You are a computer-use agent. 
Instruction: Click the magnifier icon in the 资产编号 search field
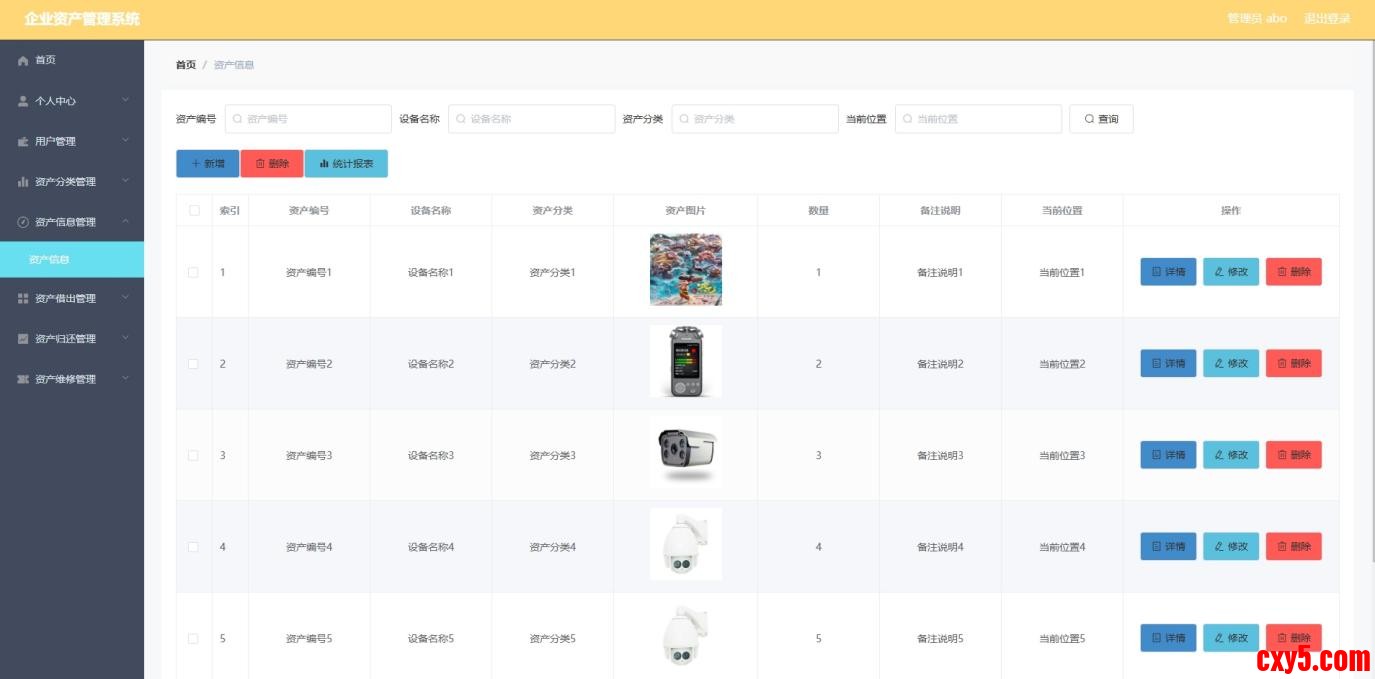click(x=237, y=119)
